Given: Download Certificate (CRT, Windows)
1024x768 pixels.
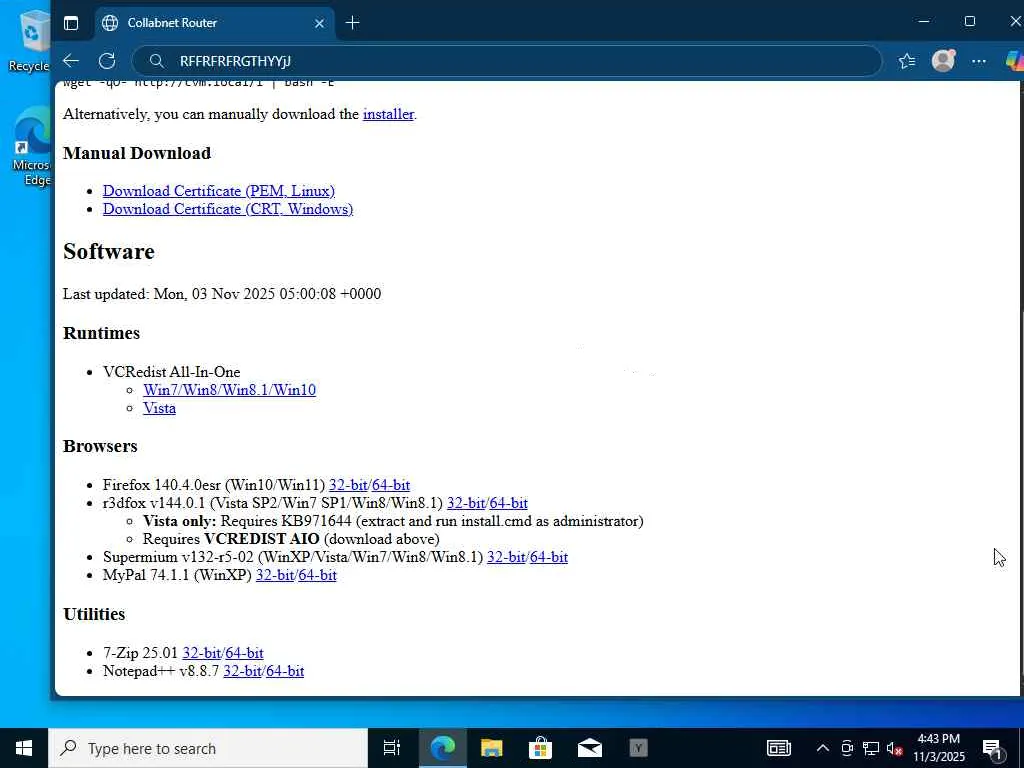Looking at the screenshot, I should pyautogui.click(x=228, y=209).
